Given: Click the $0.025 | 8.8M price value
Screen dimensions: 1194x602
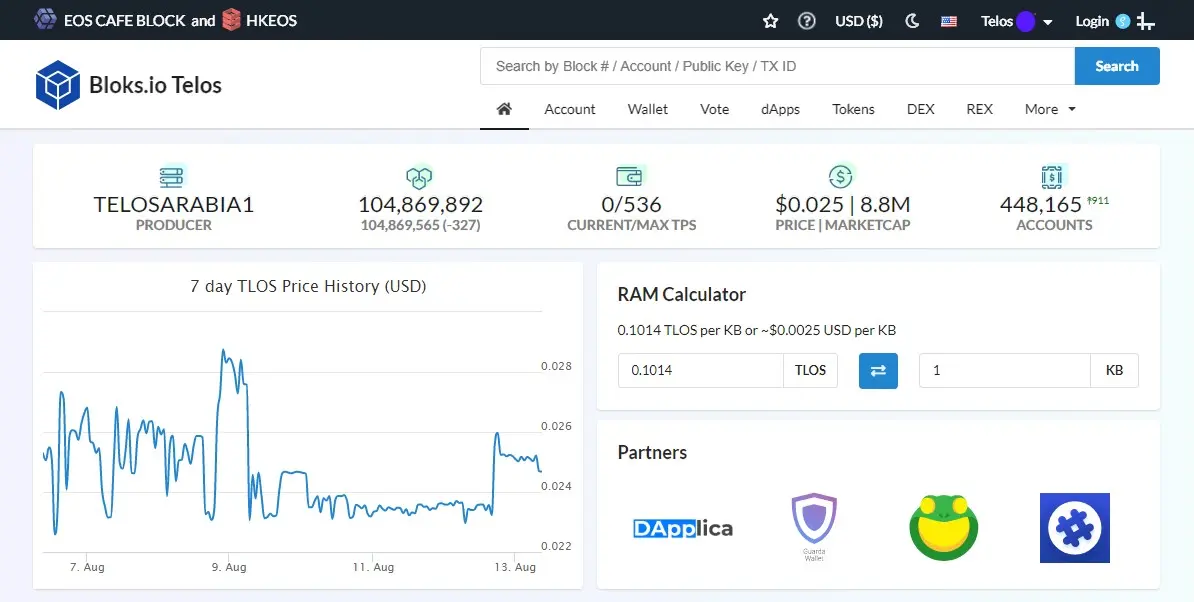Looking at the screenshot, I should point(843,205).
